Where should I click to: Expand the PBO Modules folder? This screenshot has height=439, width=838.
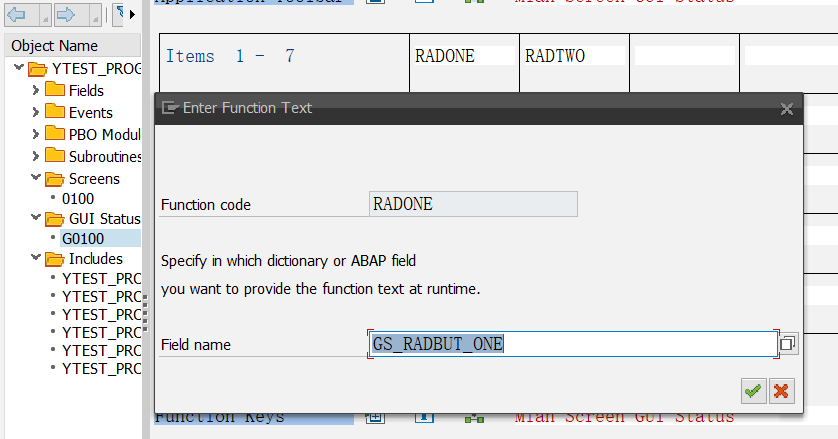pyautogui.click(x=36, y=135)
